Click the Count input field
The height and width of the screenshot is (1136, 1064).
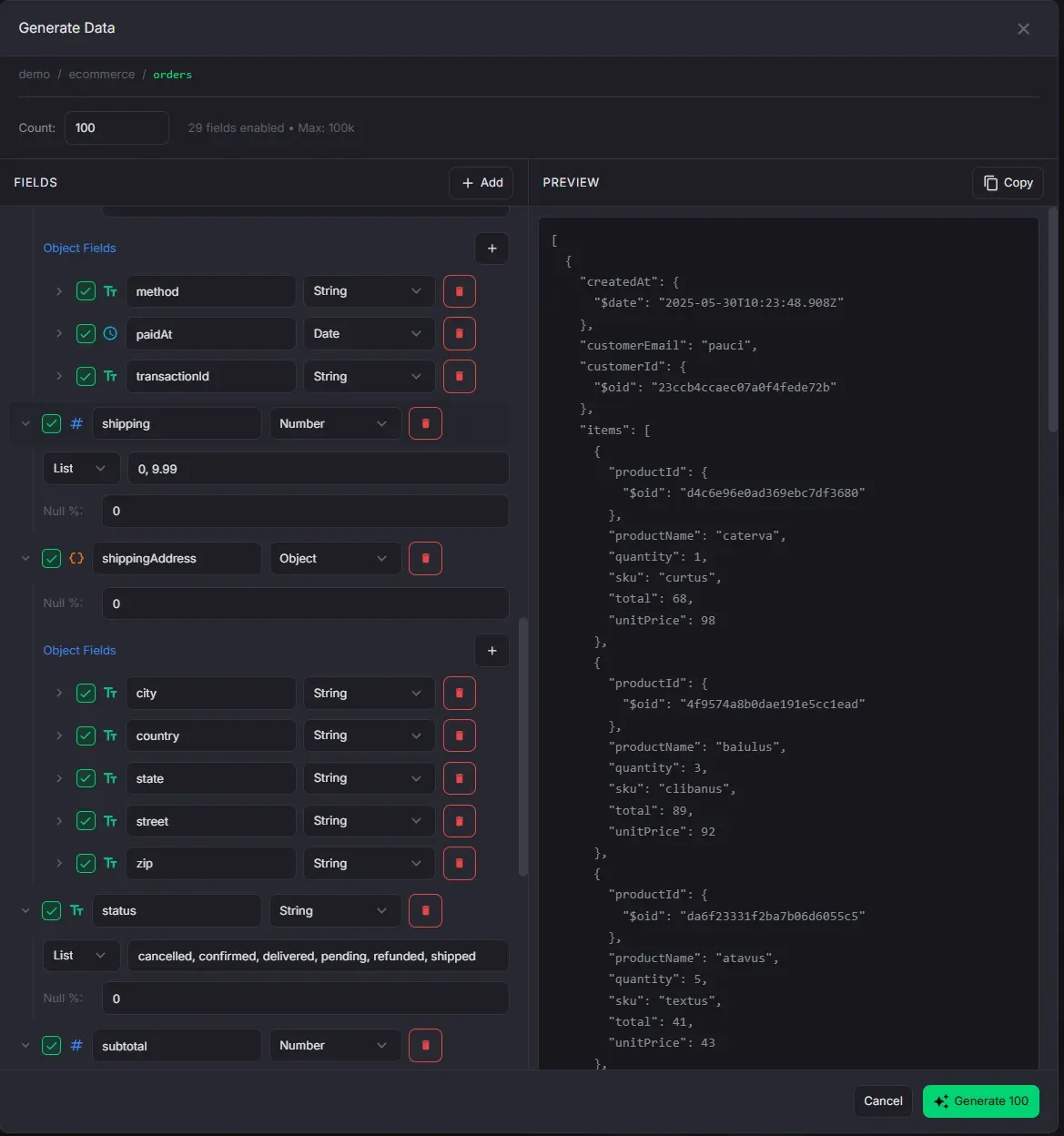click(117, 128)
